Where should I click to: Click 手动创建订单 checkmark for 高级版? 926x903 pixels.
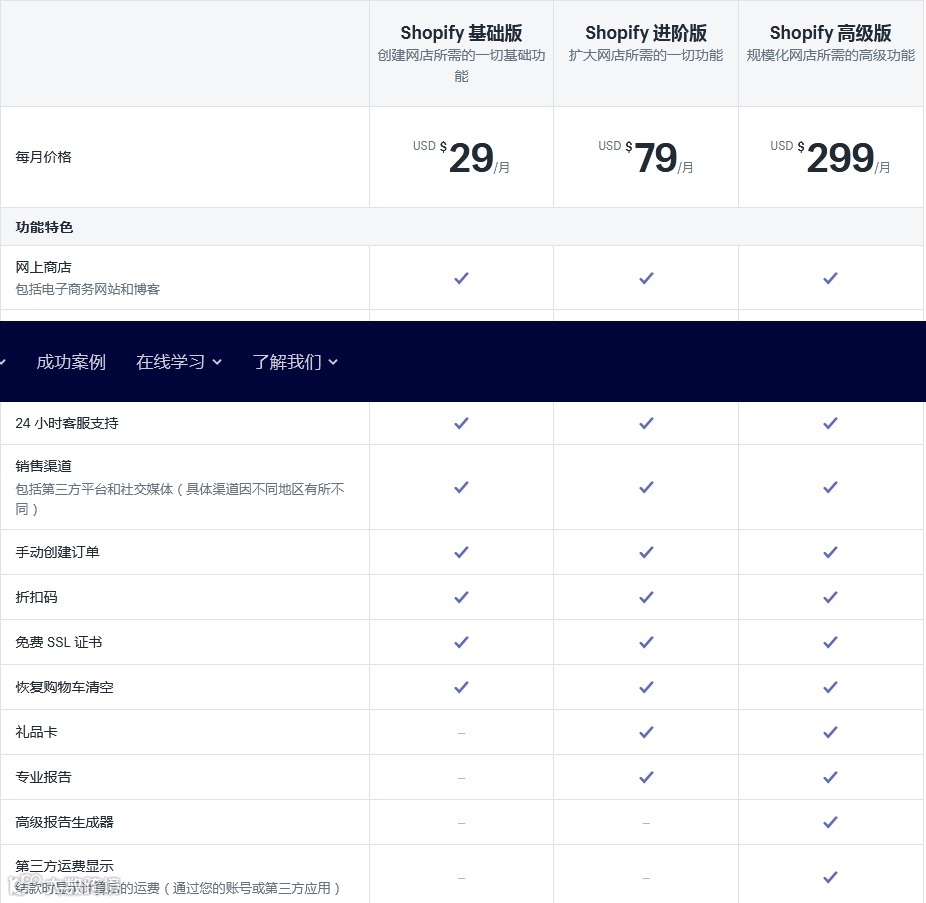[830, 552]
